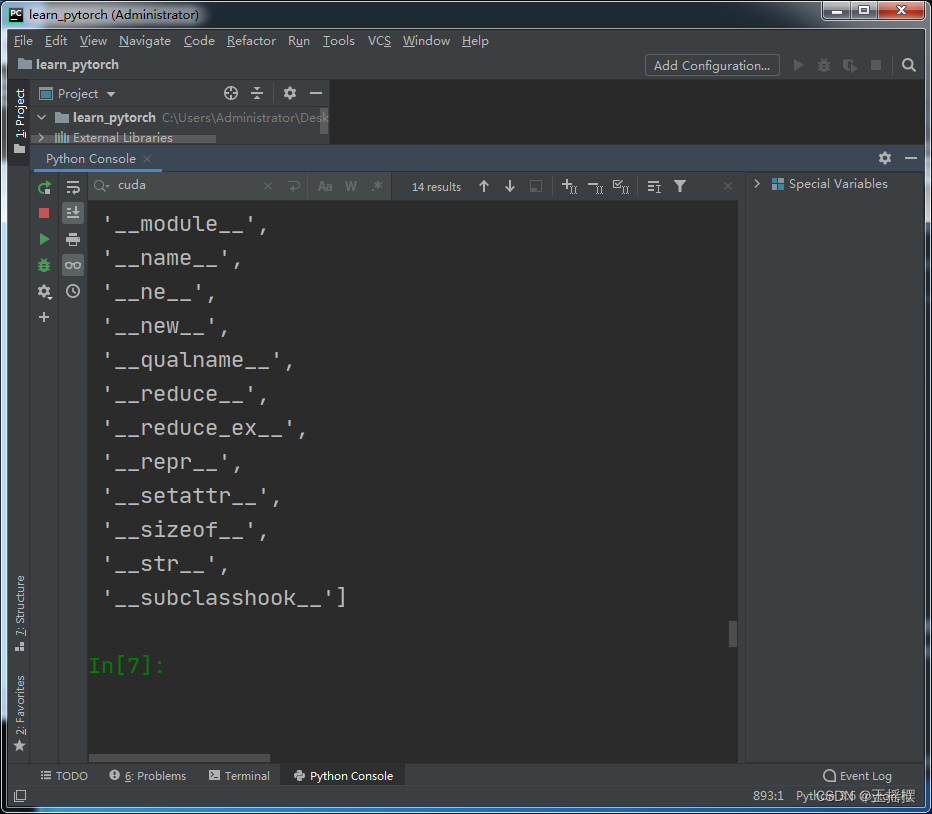The width and height of the screenshot is (932, 814).
Task: Open the VCS menu
Action: coord(379,41)
